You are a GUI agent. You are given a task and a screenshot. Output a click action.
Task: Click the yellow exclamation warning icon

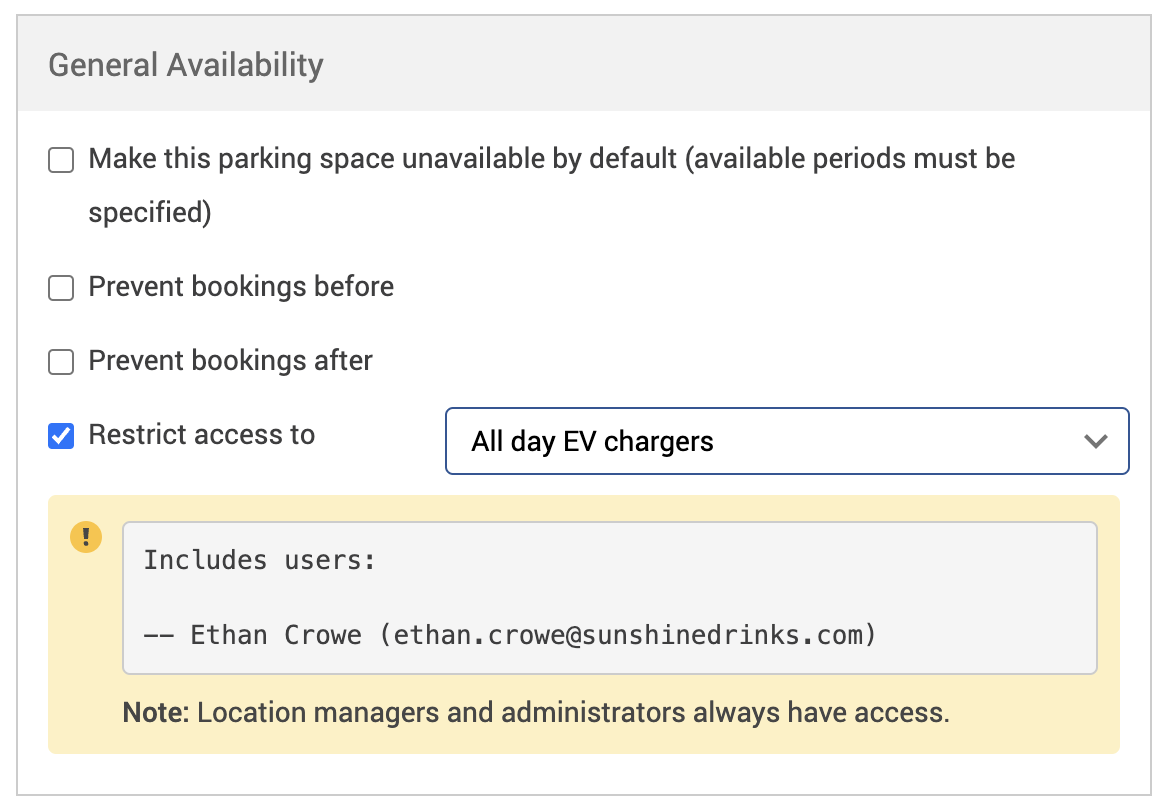click(x=86, y=537)
